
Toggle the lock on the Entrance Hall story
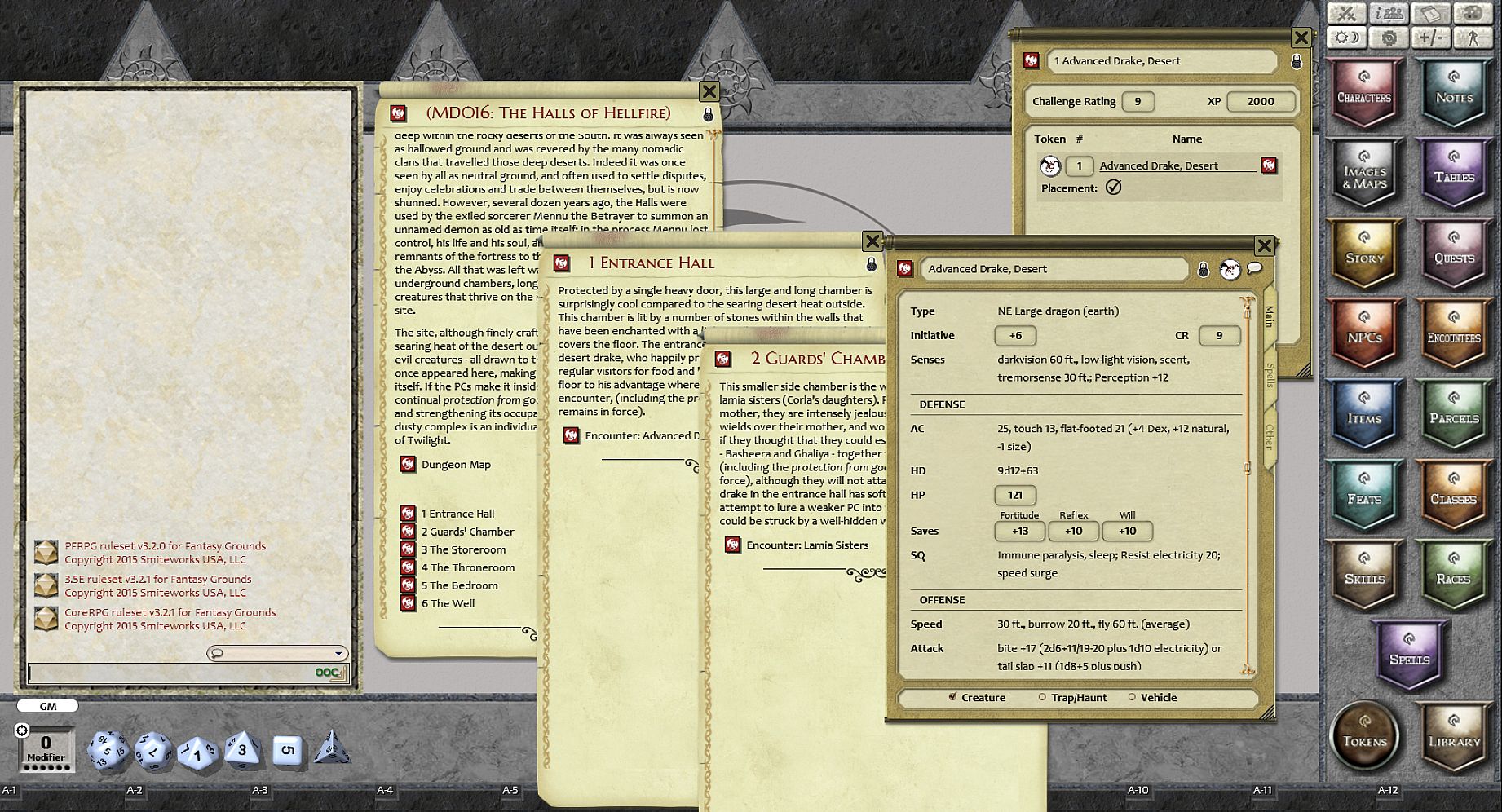871,264
